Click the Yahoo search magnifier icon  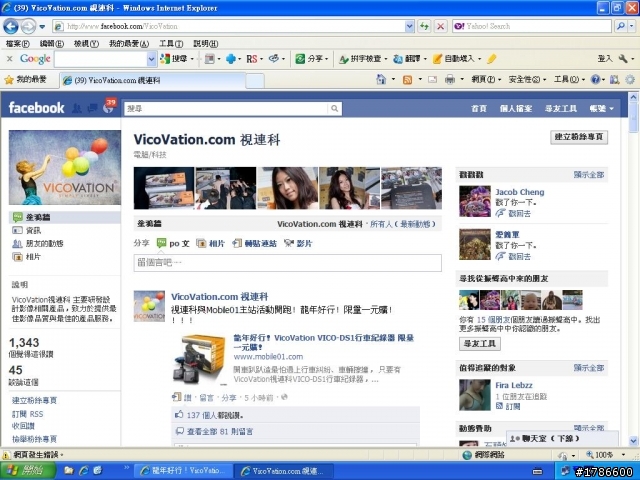(x=621, y=26)
